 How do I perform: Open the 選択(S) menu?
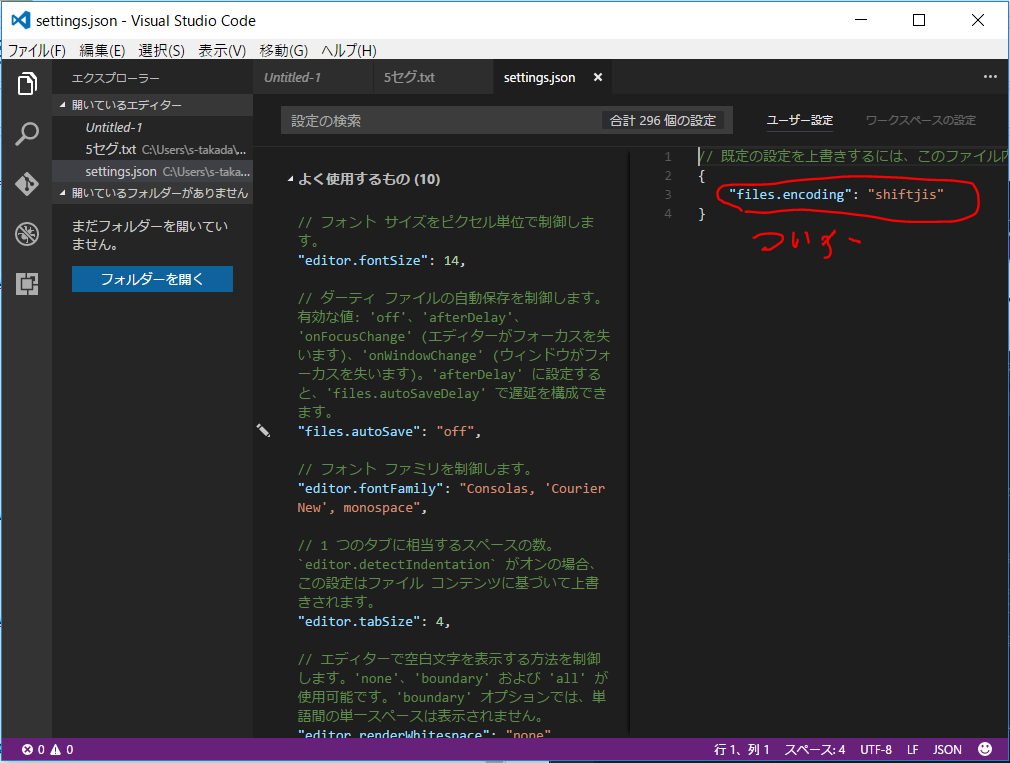tap(161, 50)
